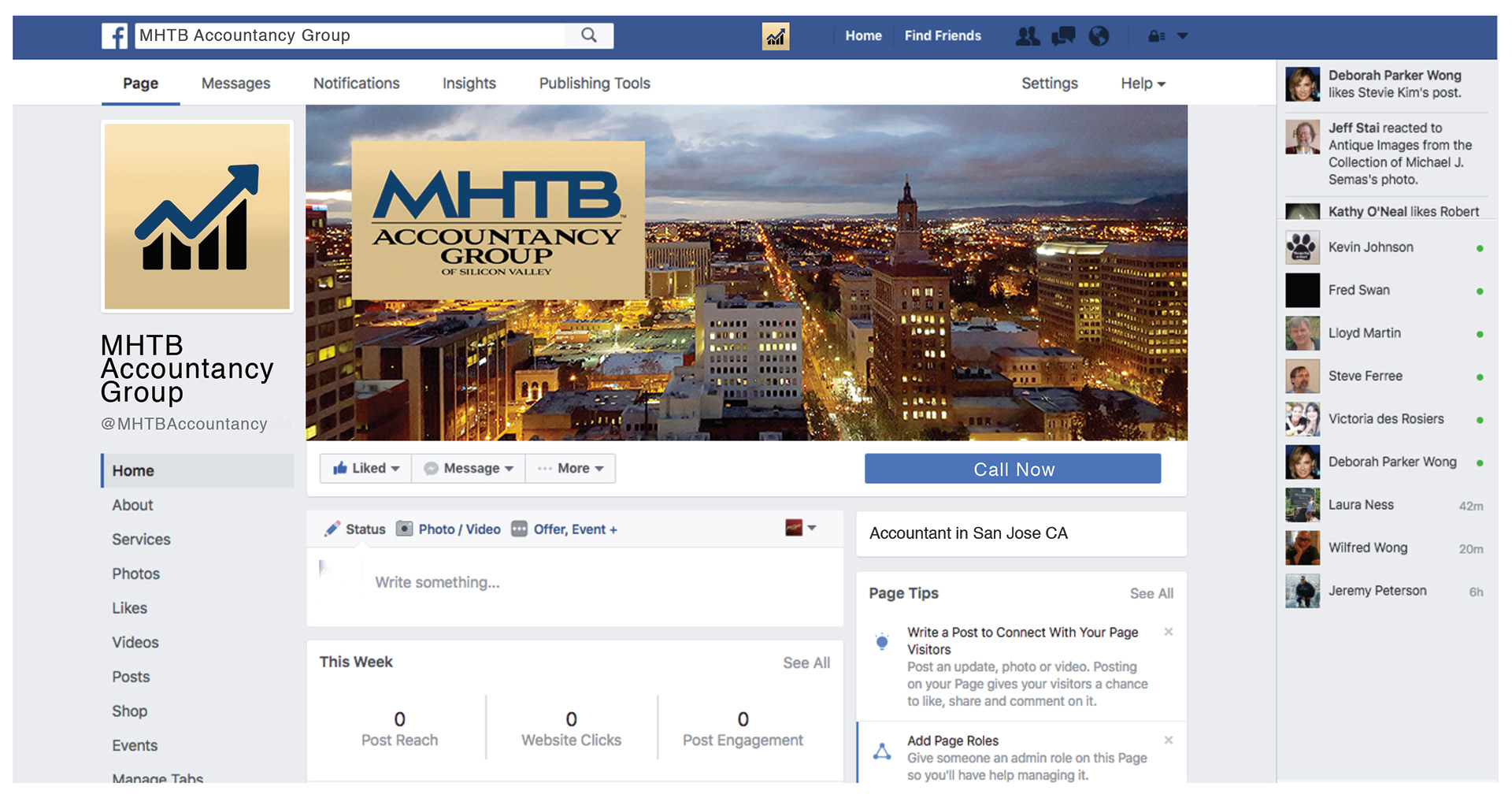Click the search field containing MHTB Accountancy Group

(350, 35)
